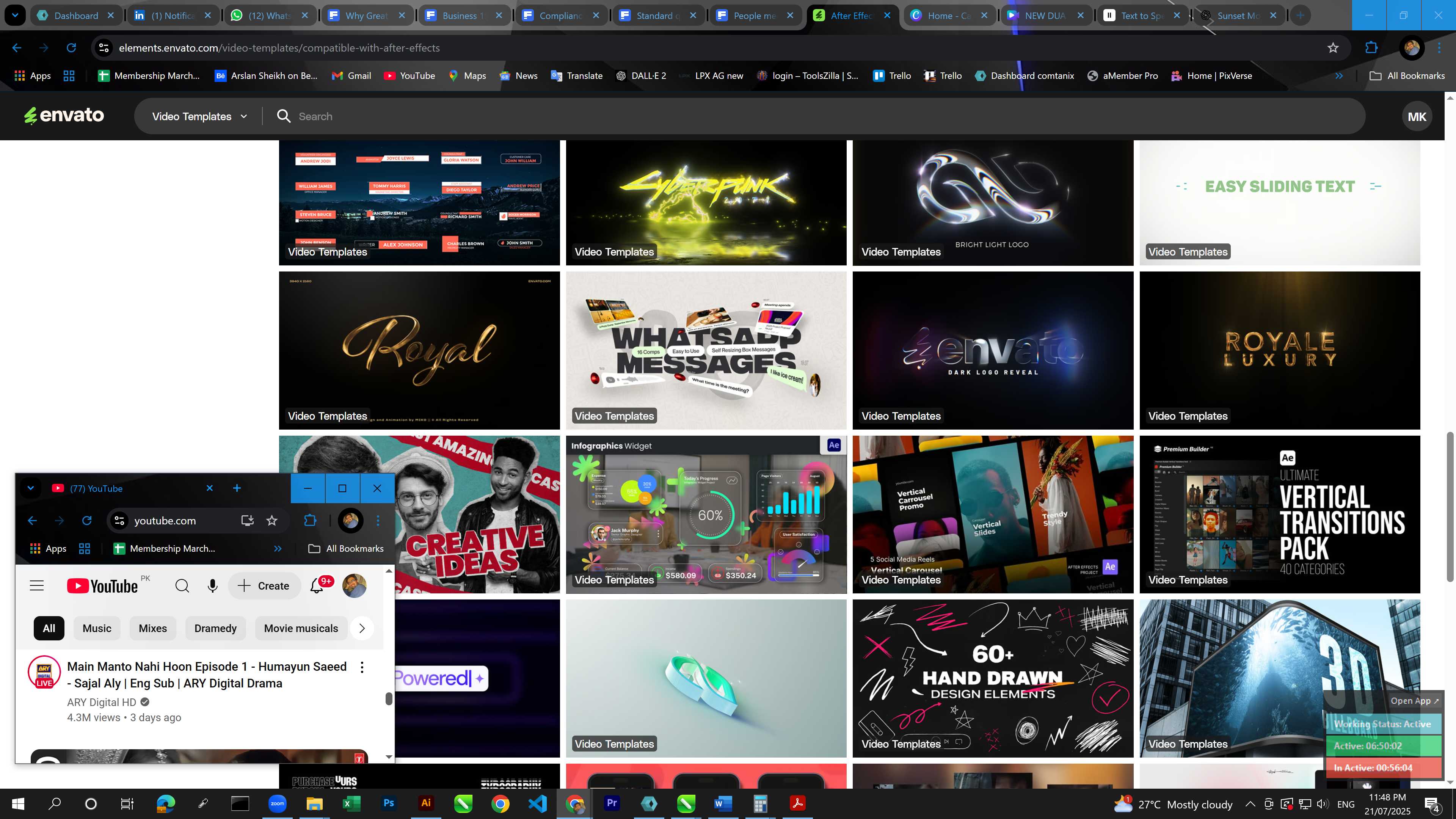The image size is (1456, 819).
Task: Click the YouTube logo in small window
Action: tap(102, 586)
